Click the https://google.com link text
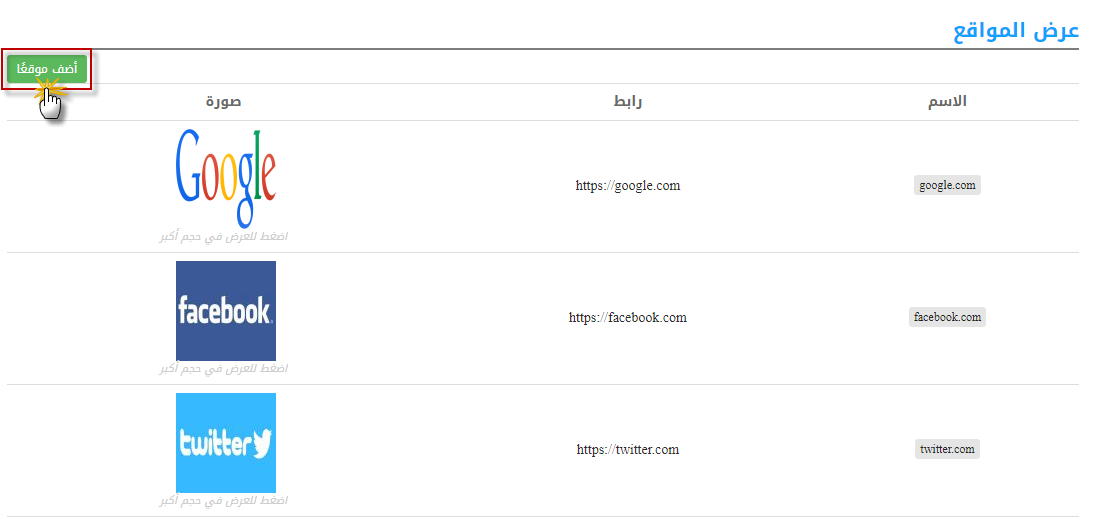 pos(627,185)
